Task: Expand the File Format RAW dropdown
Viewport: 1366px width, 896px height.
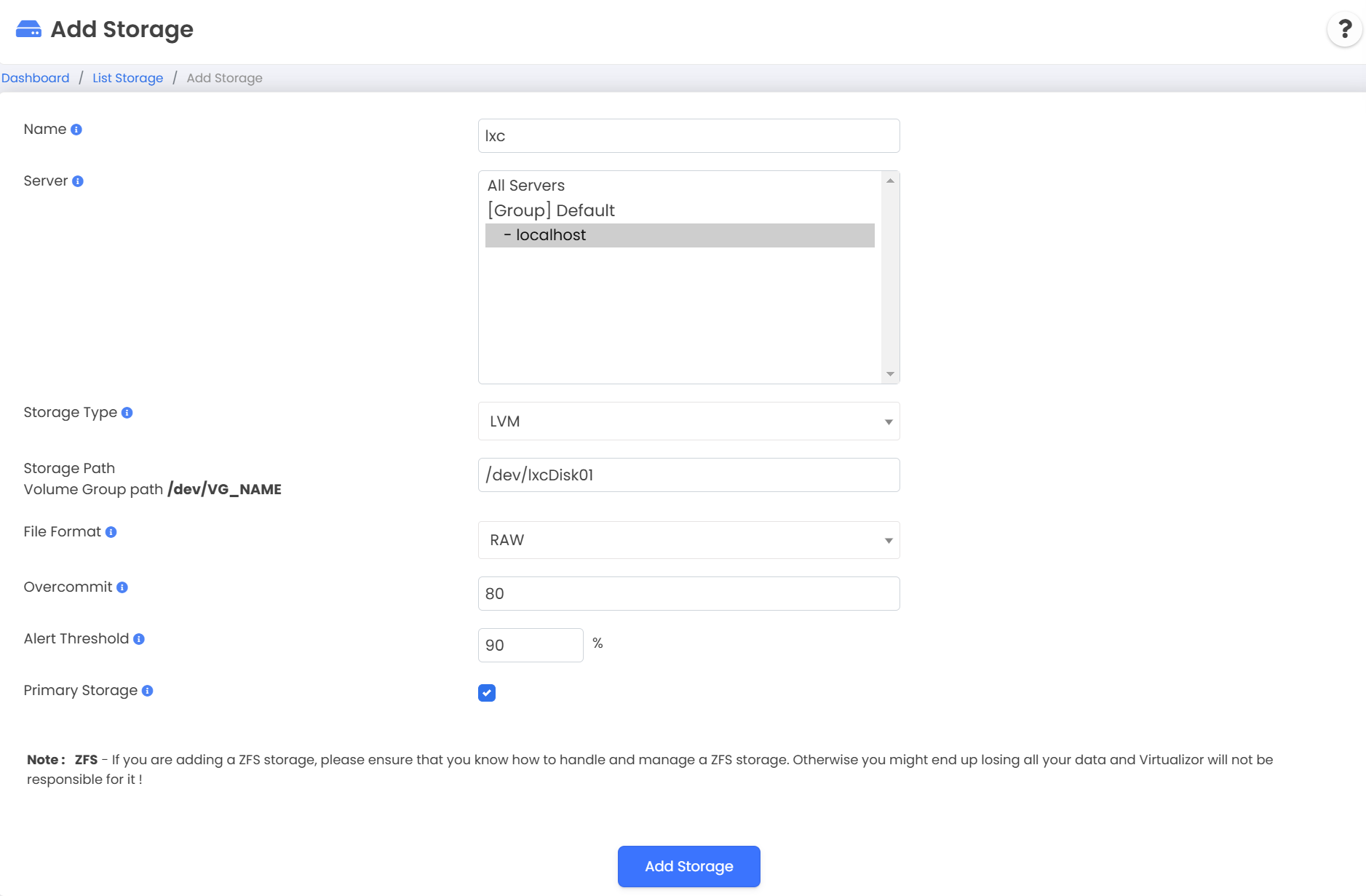Action: pyautogui.click(x=688, y=540)
